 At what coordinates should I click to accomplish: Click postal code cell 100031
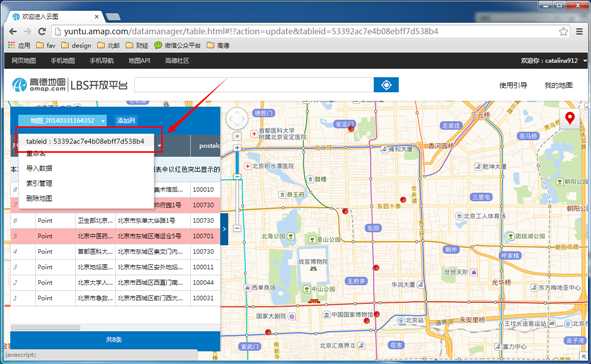pyautogui.click(x=203, y=298)
